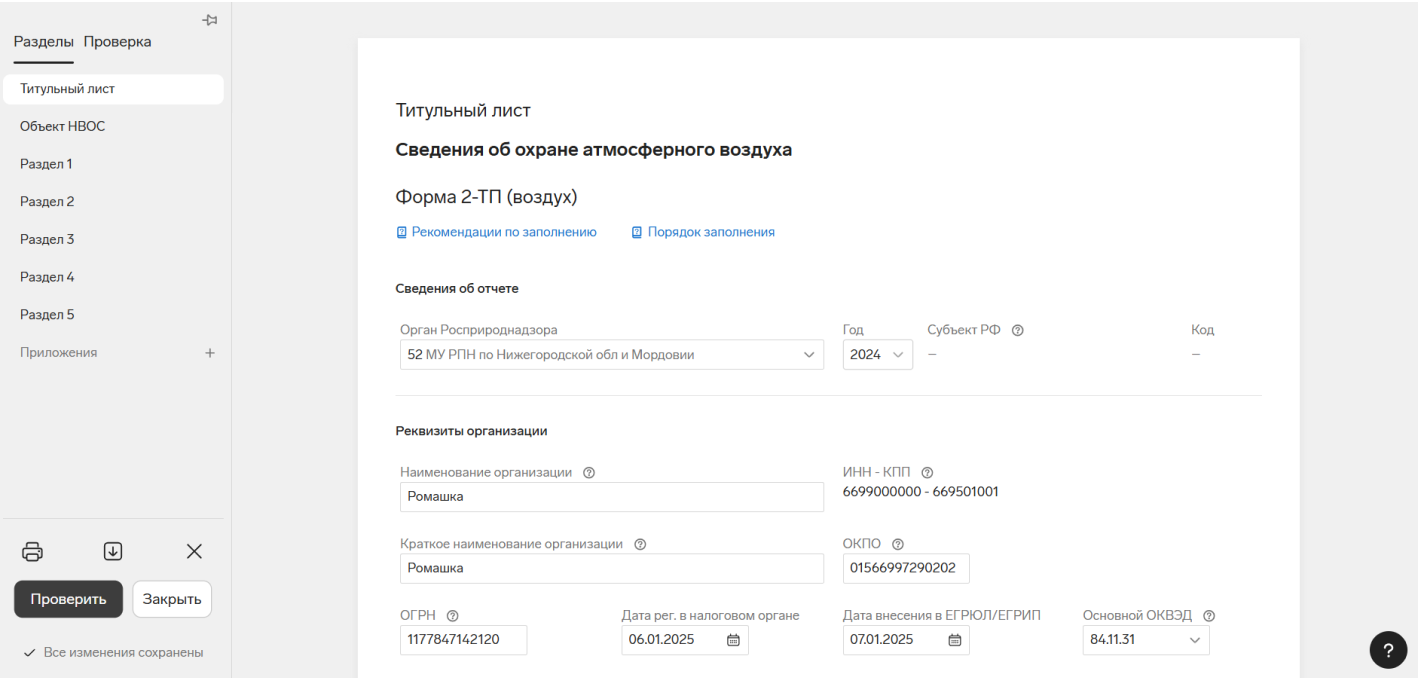Click the download report icon
Viewport: 1418px width, 678px height.
pos(113,551)
